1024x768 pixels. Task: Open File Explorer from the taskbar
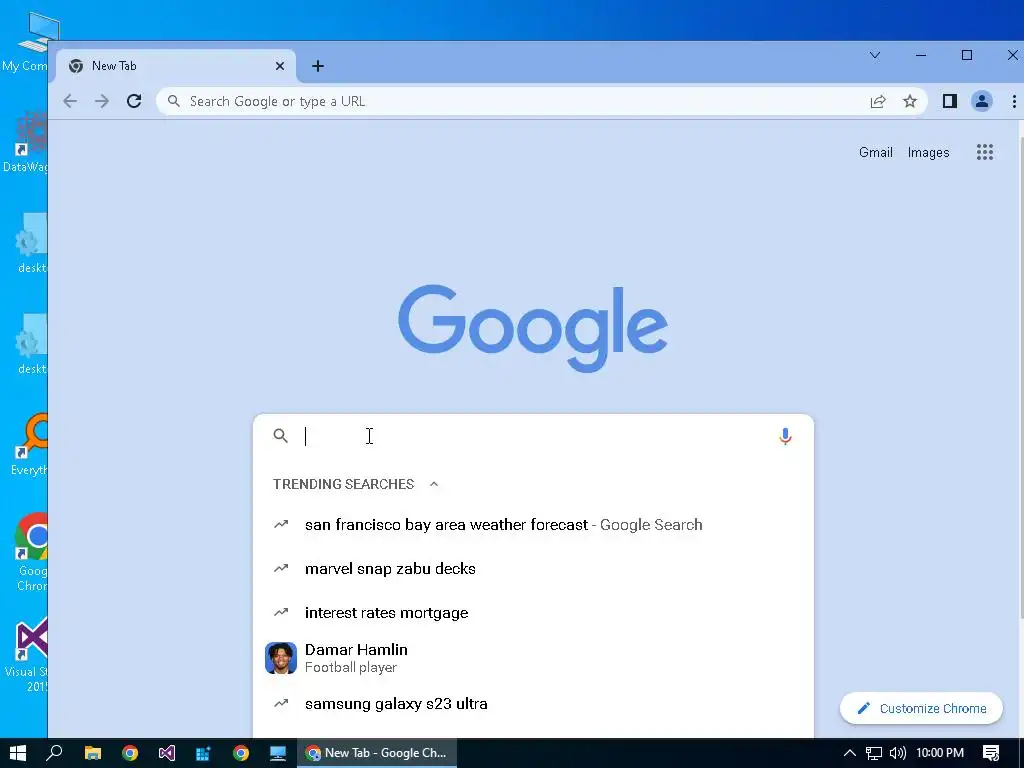tap(93, 753)
